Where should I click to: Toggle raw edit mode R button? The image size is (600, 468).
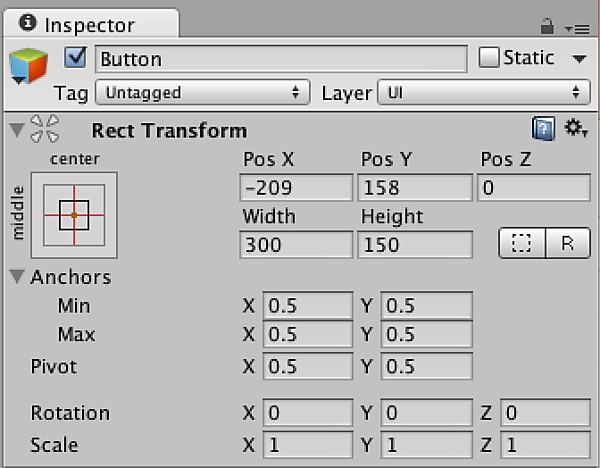[568, 243]
